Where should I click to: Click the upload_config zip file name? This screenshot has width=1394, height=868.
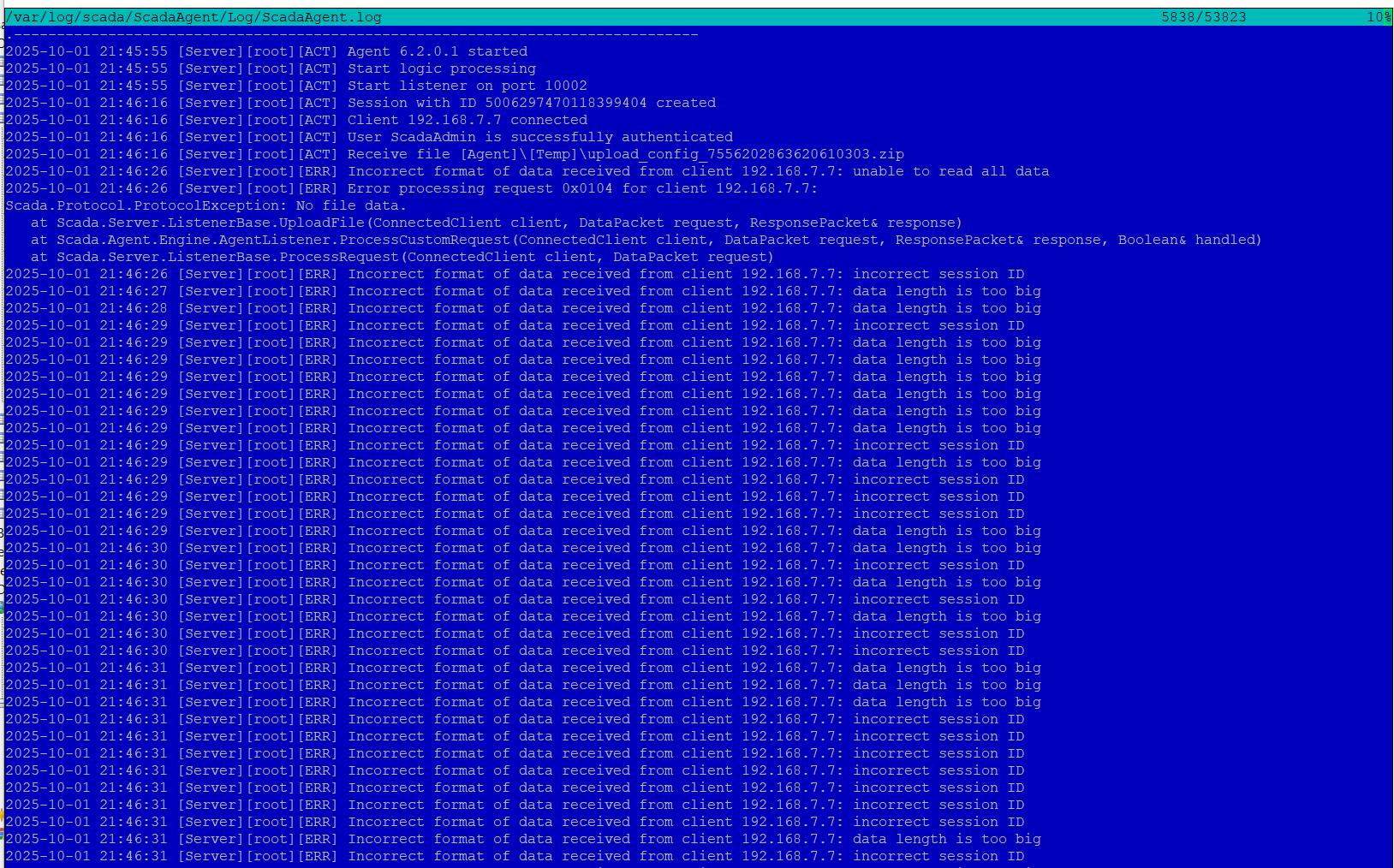pyautogui.click(x=745, y=154)
